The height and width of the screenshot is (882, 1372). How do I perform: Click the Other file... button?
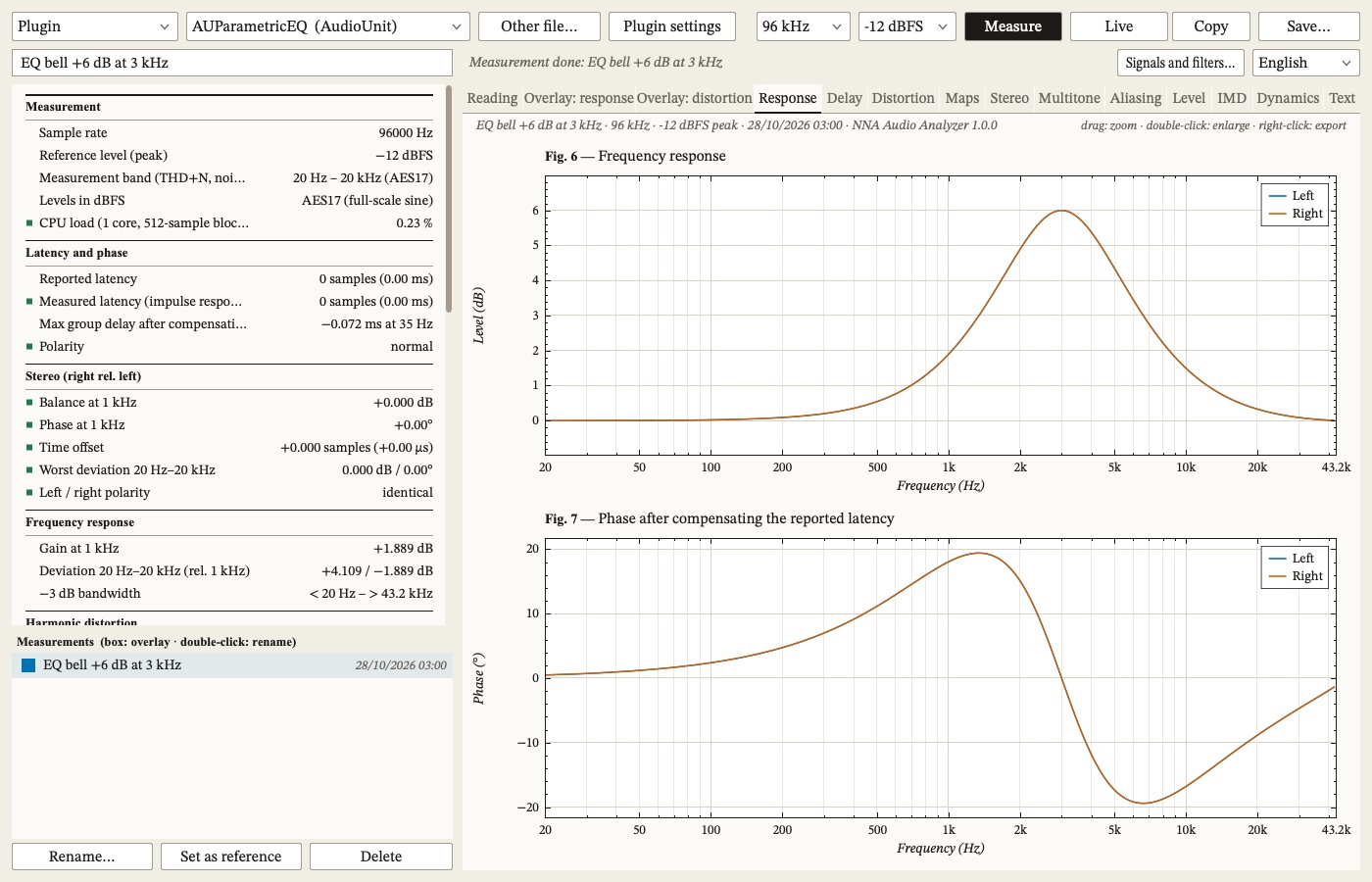tap(539, 26)
